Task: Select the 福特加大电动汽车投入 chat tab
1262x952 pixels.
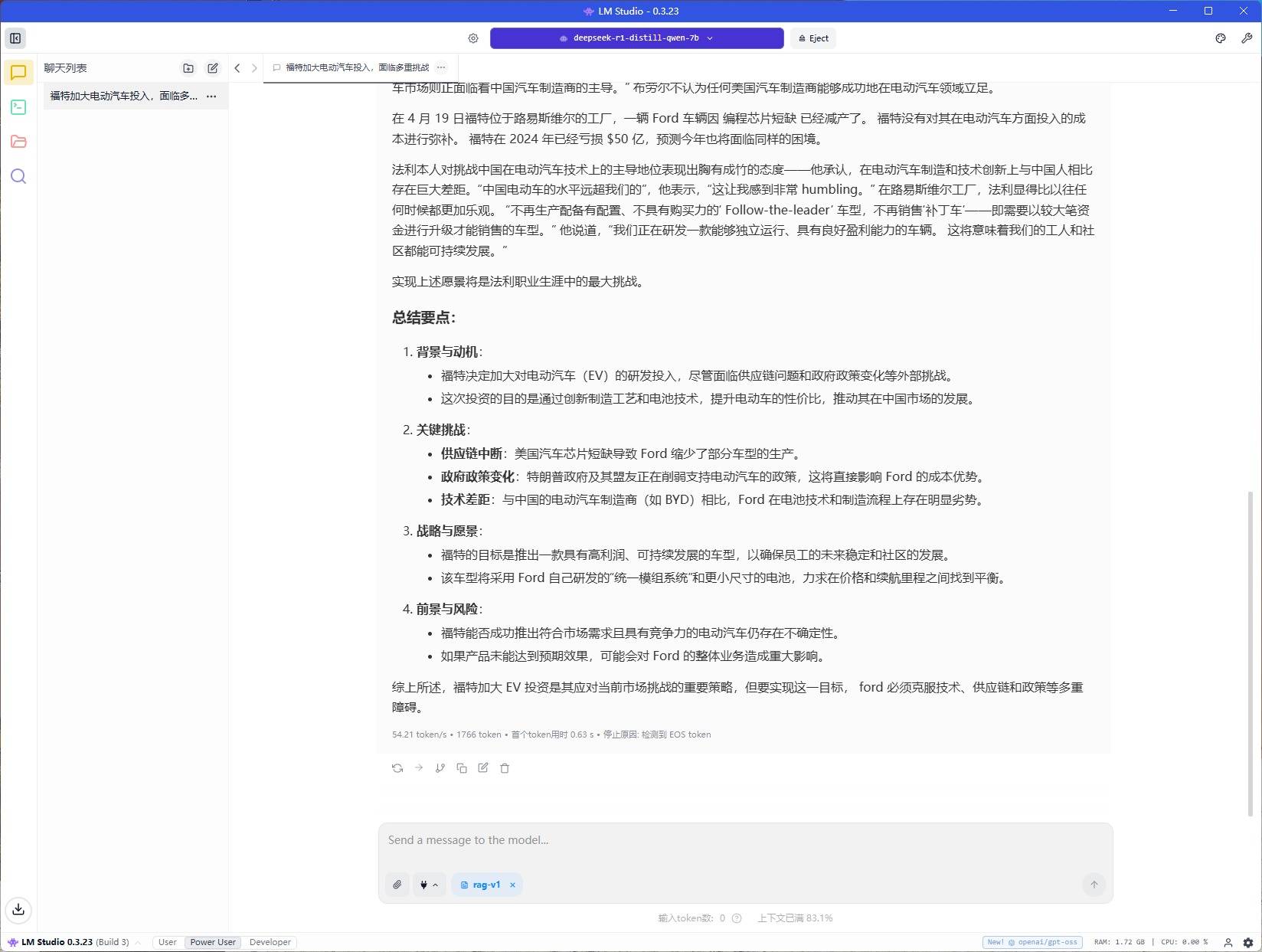Action: (357, 67)
